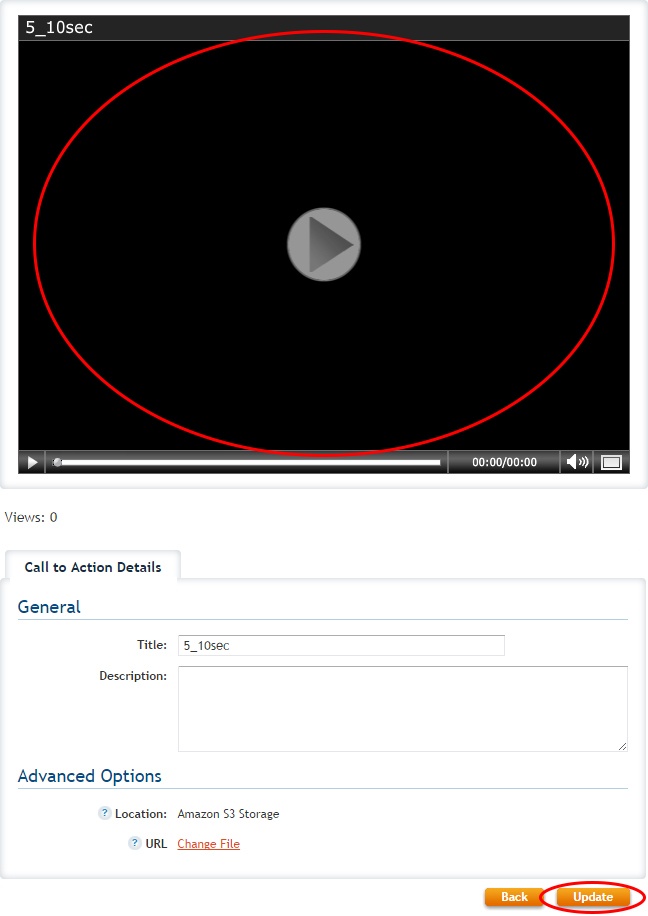
Task: Click the Amazon S3 Storage location text
Action: tap(228, 814)
